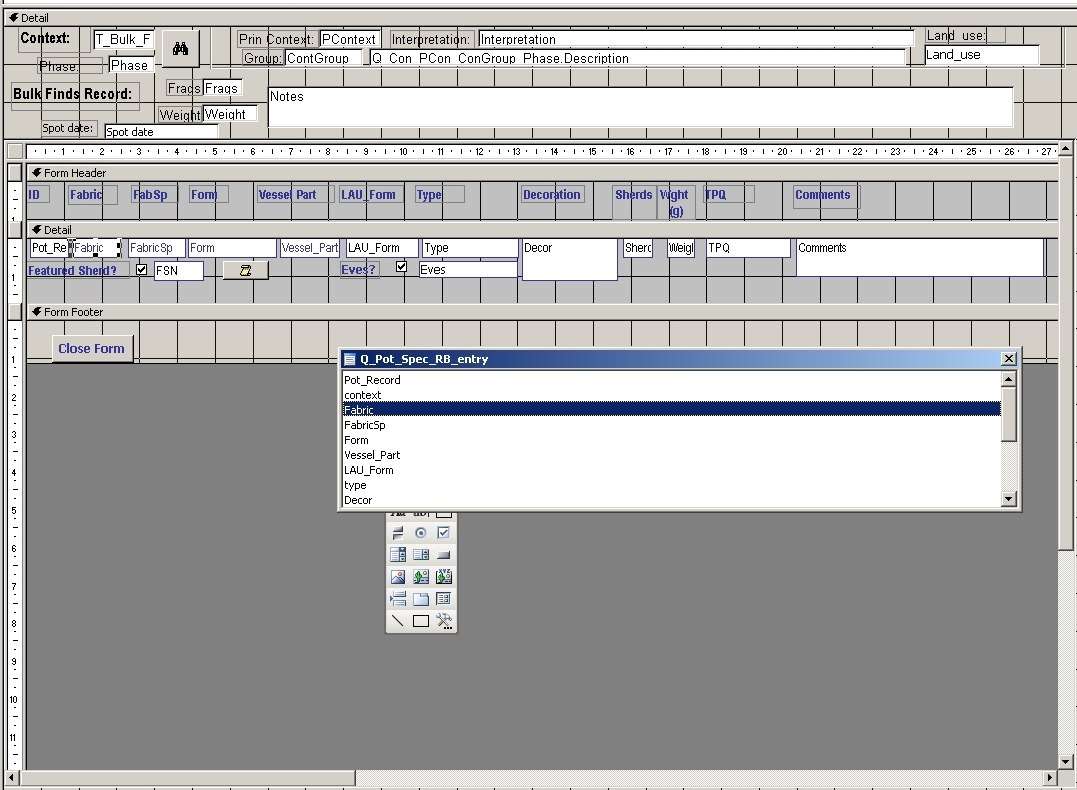Select Vessel_Part in the field list
This screenshot has height=790, width=1077.
pyautogui.click(x=671, y=455)
